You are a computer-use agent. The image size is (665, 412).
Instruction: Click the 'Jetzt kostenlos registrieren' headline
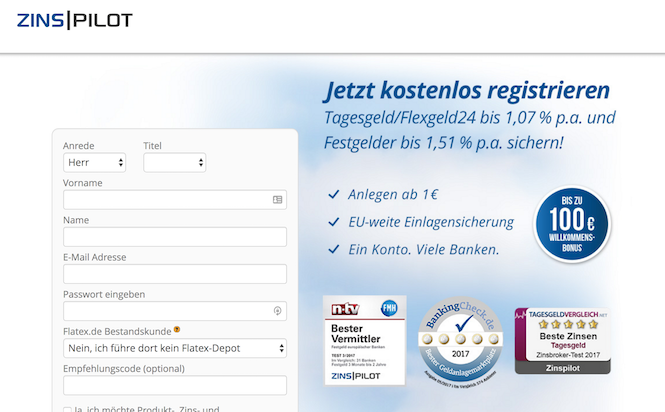467,90
